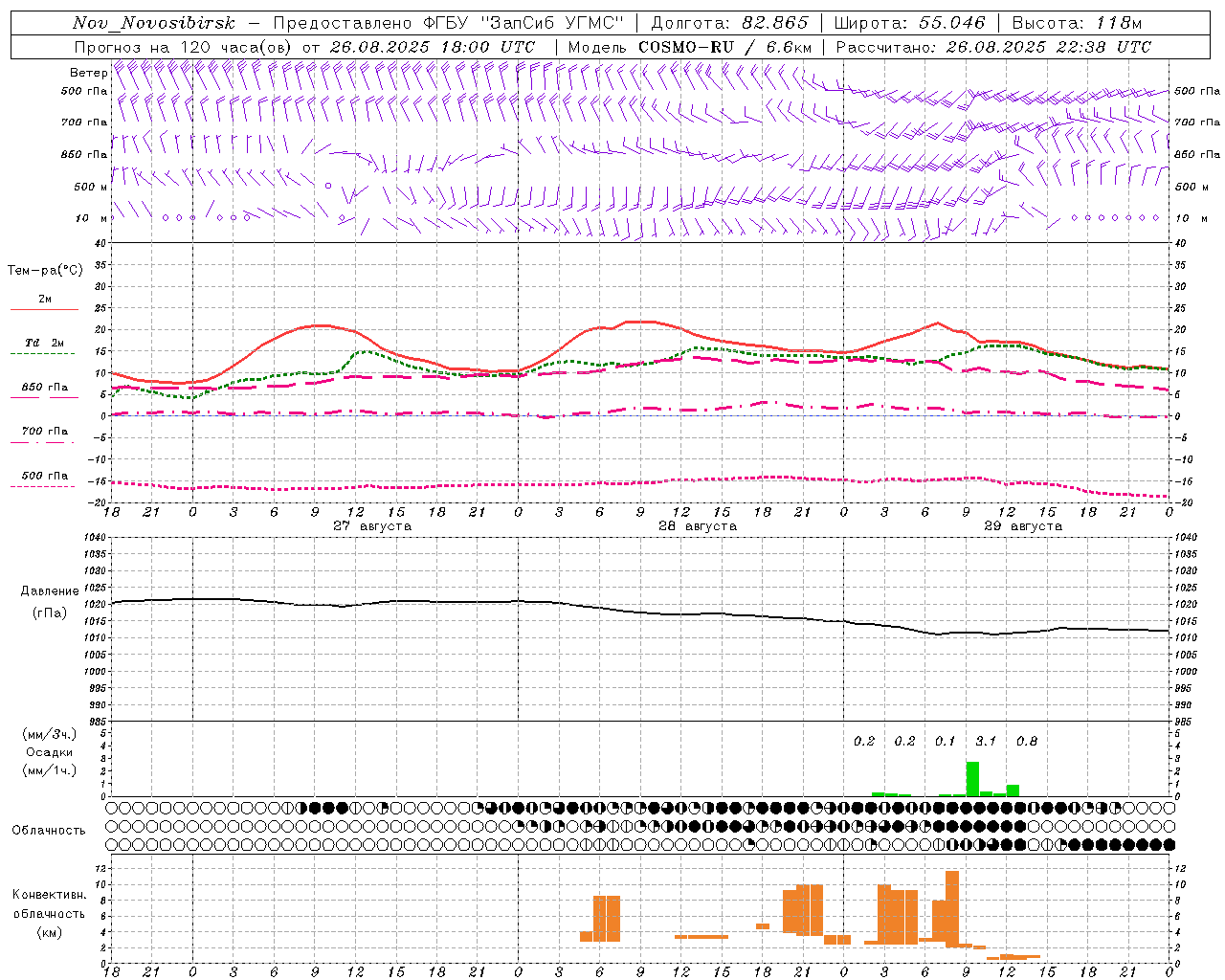Viewport: 1225px width, 980px height.
Task: Click the 0.1 precipitation amount value
Action: pos(946,742)
